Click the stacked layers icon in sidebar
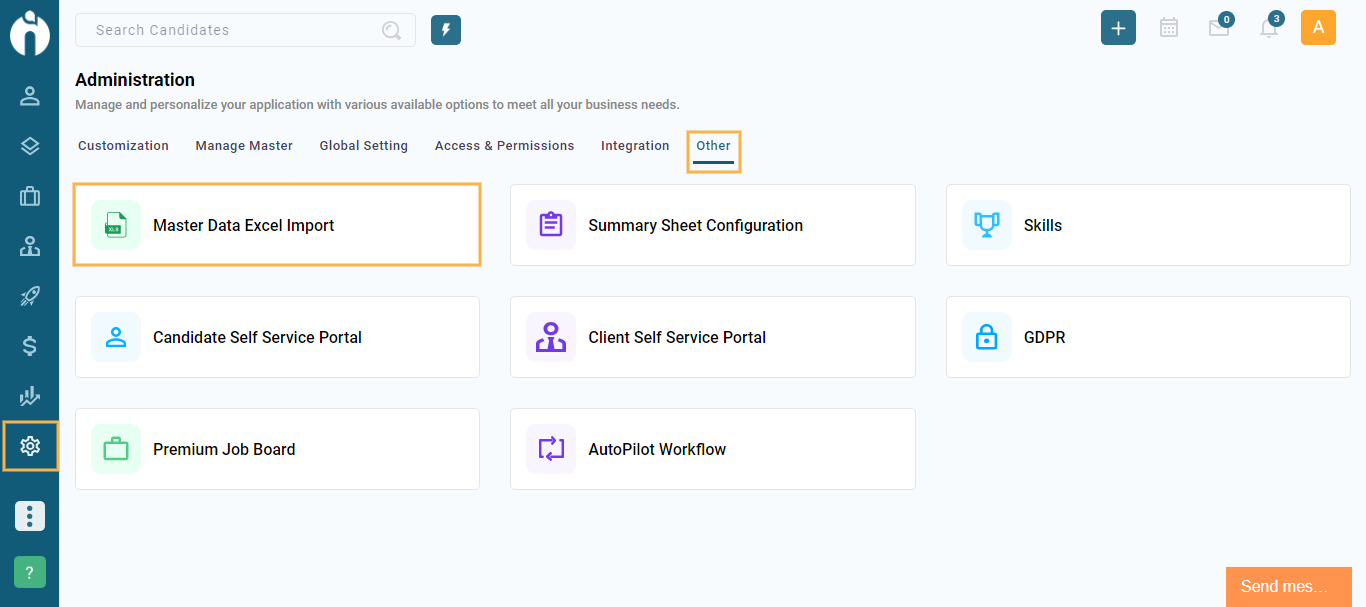This screenshot has height=607, width=1366. (x=30, y=146)
